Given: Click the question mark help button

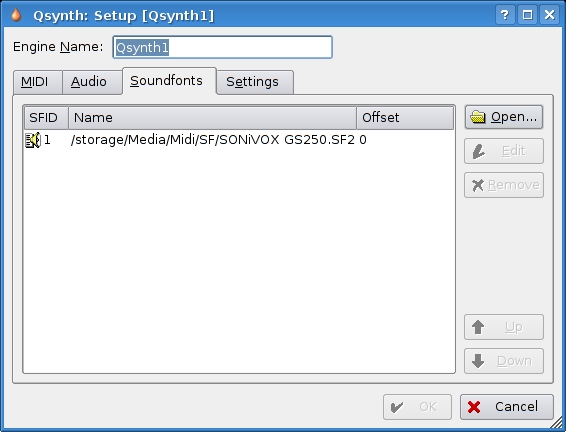Looking at the screenshot, I should (505, 15).
